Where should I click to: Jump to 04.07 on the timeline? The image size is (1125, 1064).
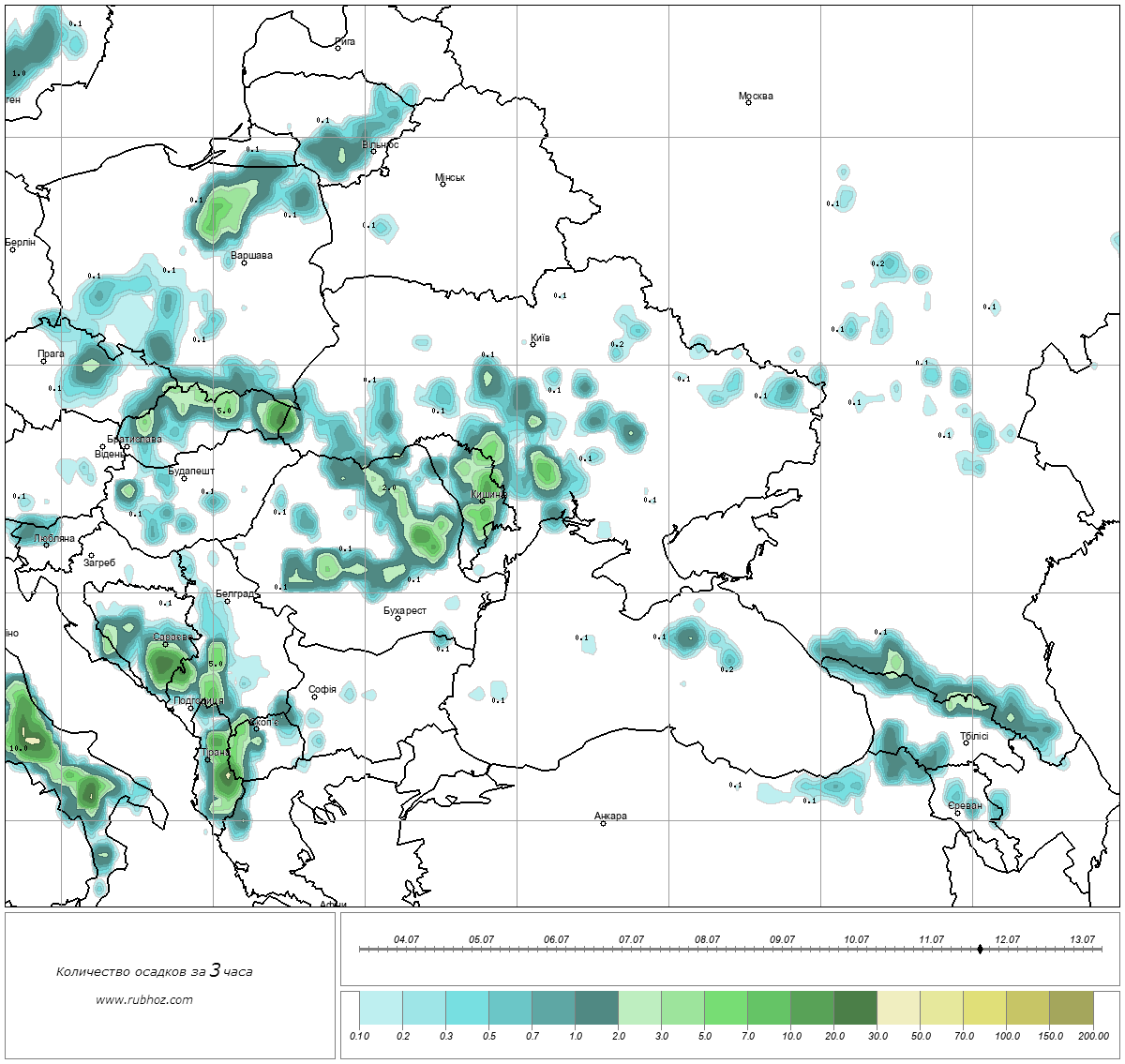coord(406,940)
